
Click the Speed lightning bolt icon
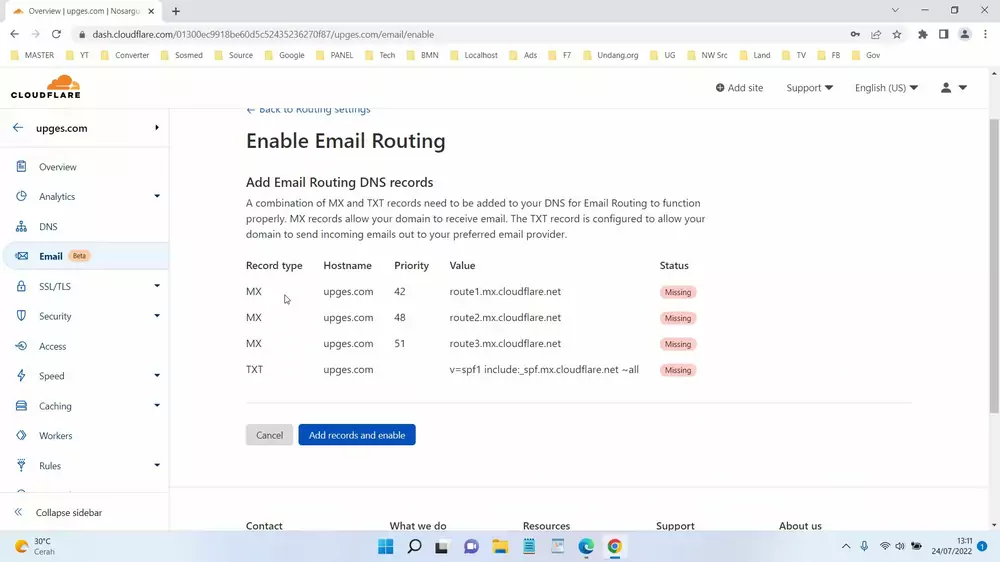tap(21, 376)
